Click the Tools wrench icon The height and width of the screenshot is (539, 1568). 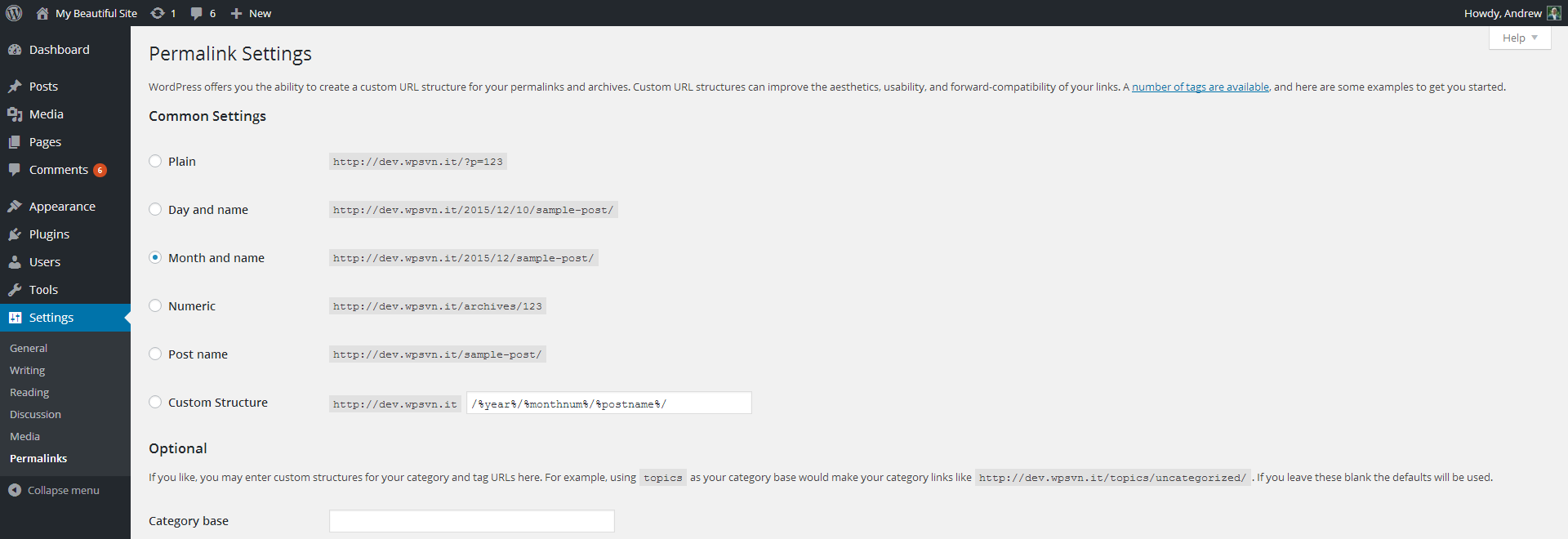15,290
